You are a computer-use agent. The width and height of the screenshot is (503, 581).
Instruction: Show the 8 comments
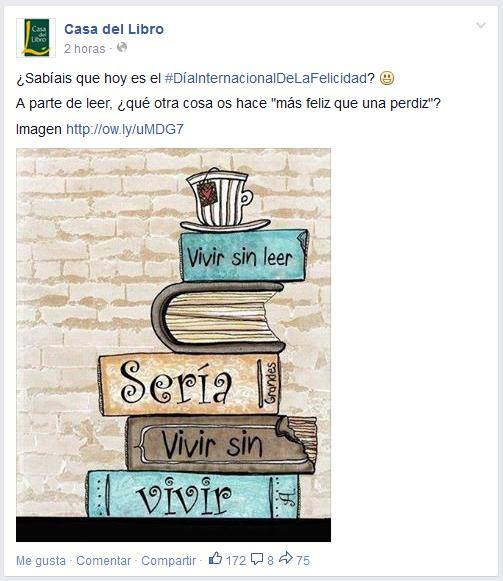pos(270,561)
